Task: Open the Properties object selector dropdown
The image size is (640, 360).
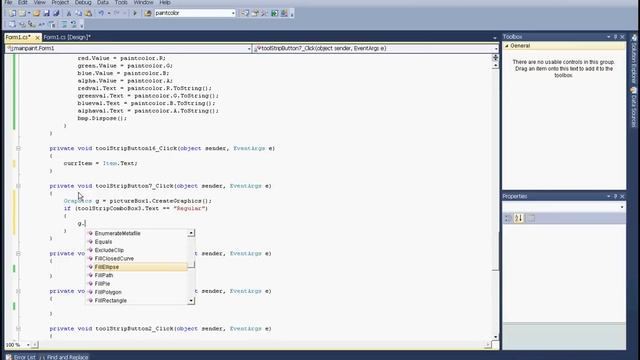Action: 622,207
